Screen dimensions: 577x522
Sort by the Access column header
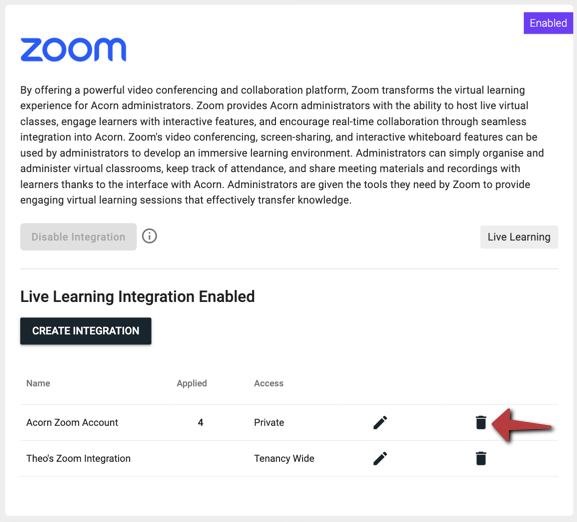point(269,383)
